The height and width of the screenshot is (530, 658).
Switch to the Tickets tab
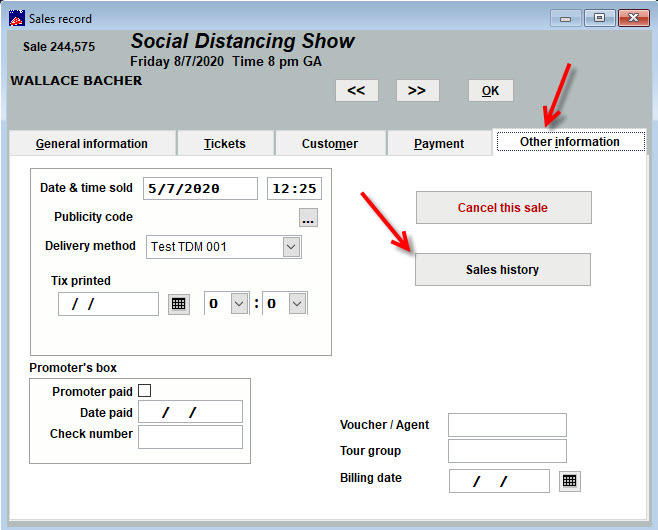[x=224, y=143]
